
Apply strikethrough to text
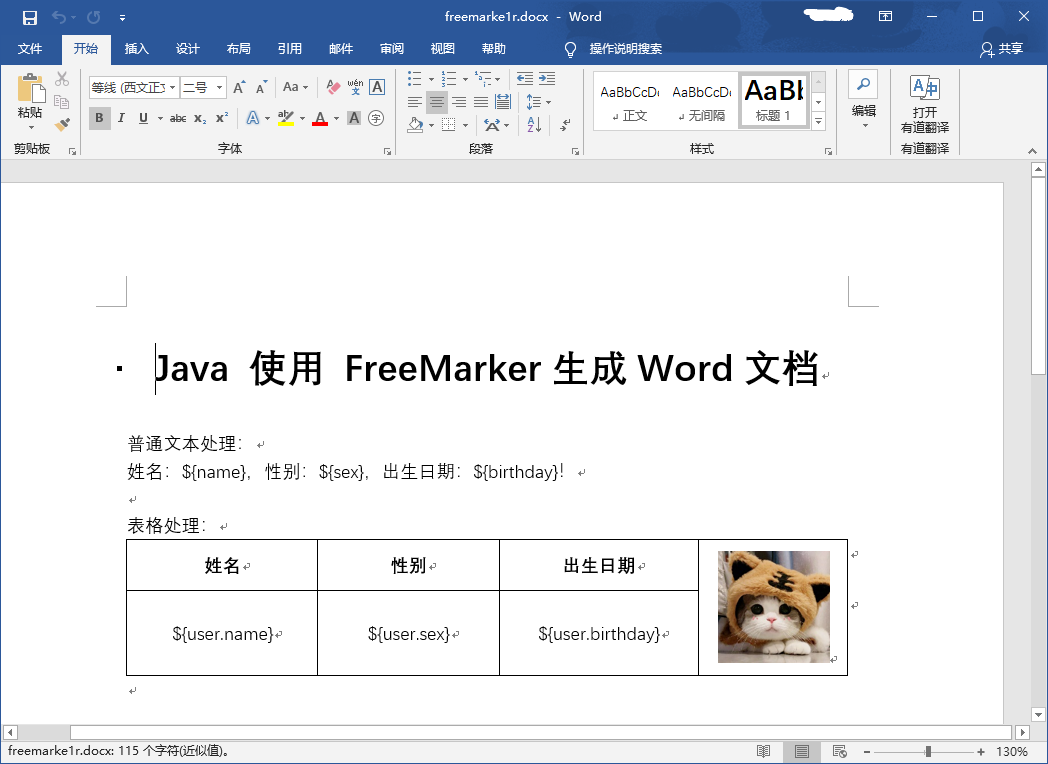(178, 118)
